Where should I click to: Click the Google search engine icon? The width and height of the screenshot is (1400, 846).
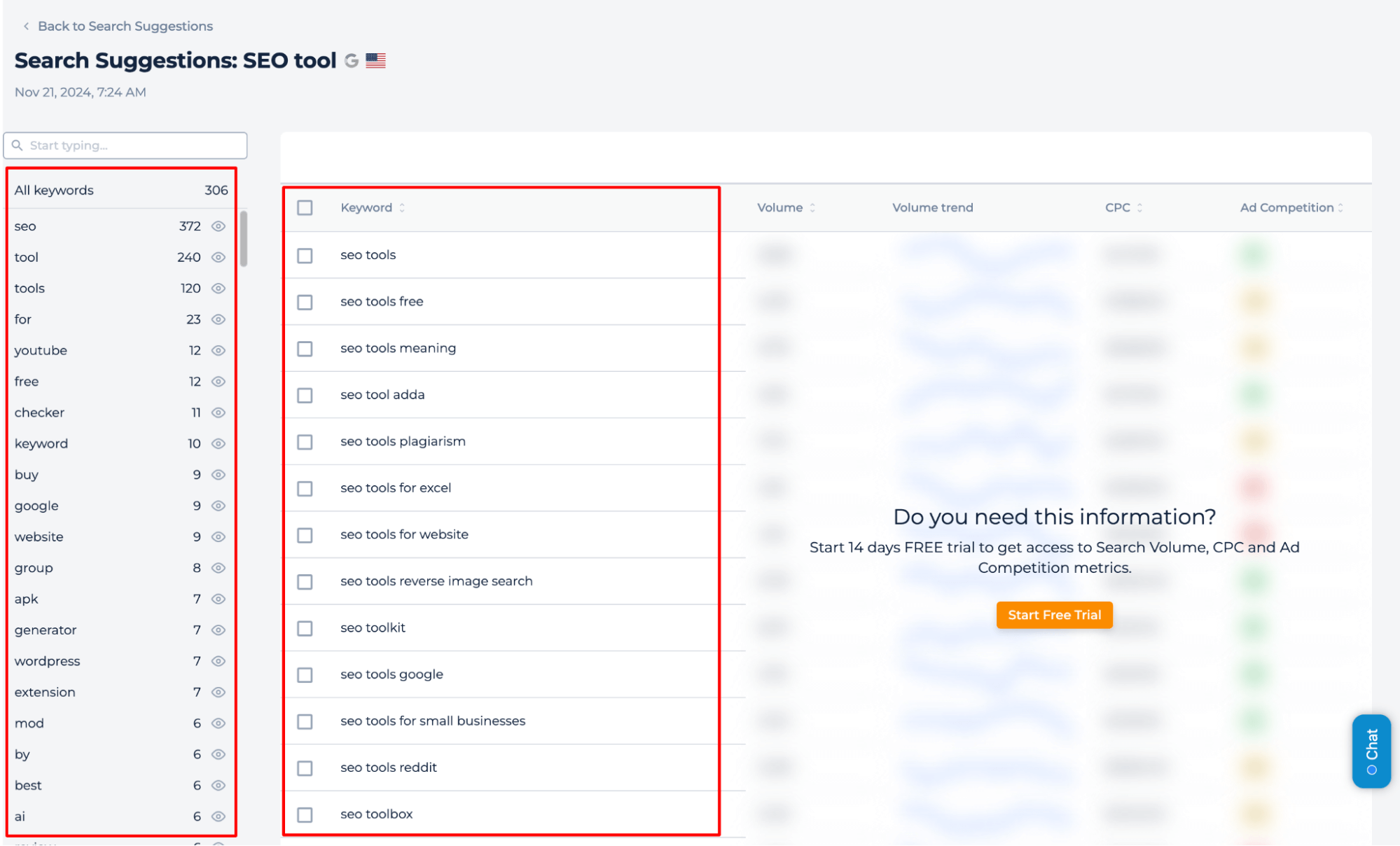pos(352,61)
